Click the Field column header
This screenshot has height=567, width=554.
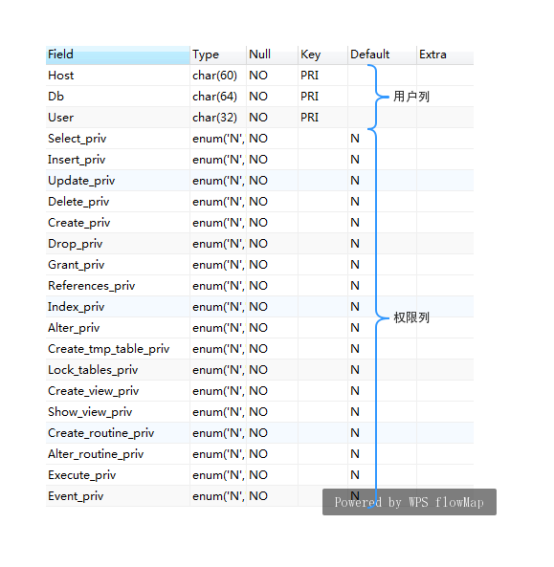[118, 55]
